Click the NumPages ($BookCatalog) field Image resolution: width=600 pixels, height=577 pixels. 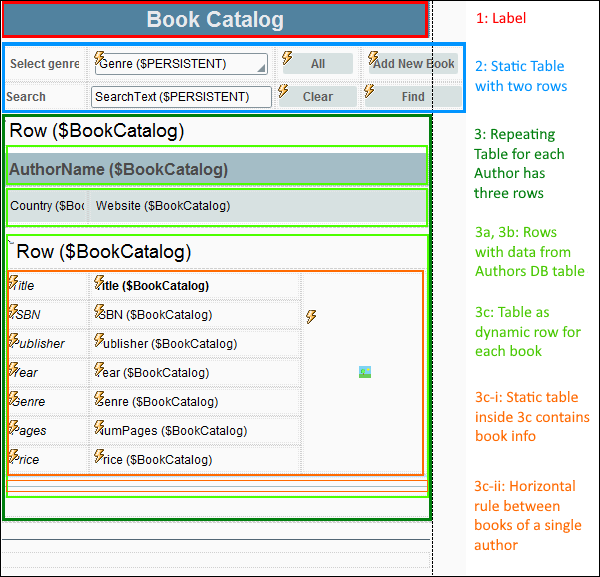pyautogui.click(x=175, y=431)
